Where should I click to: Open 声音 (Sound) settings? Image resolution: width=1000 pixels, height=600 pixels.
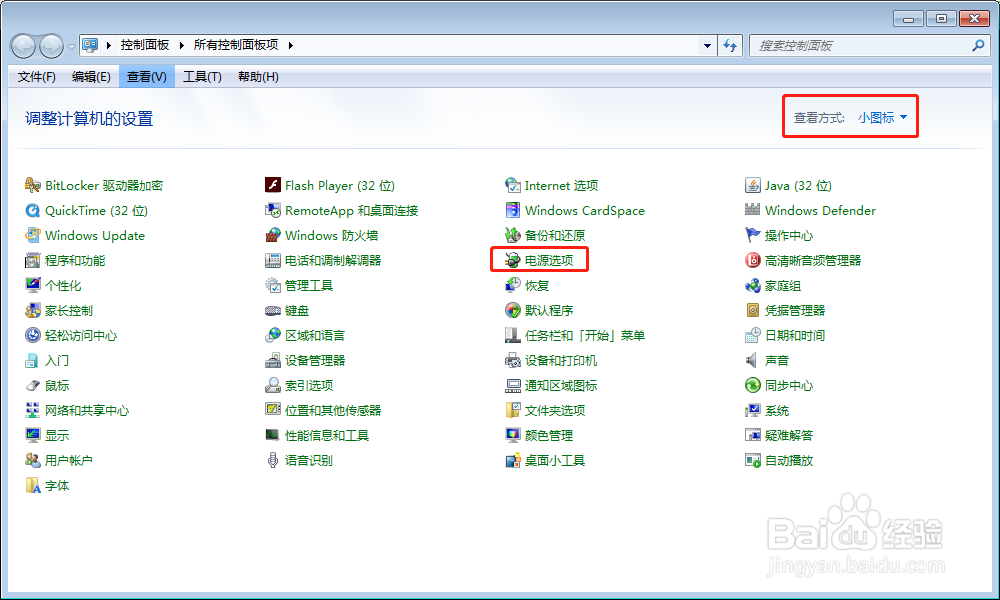(775, 360)
